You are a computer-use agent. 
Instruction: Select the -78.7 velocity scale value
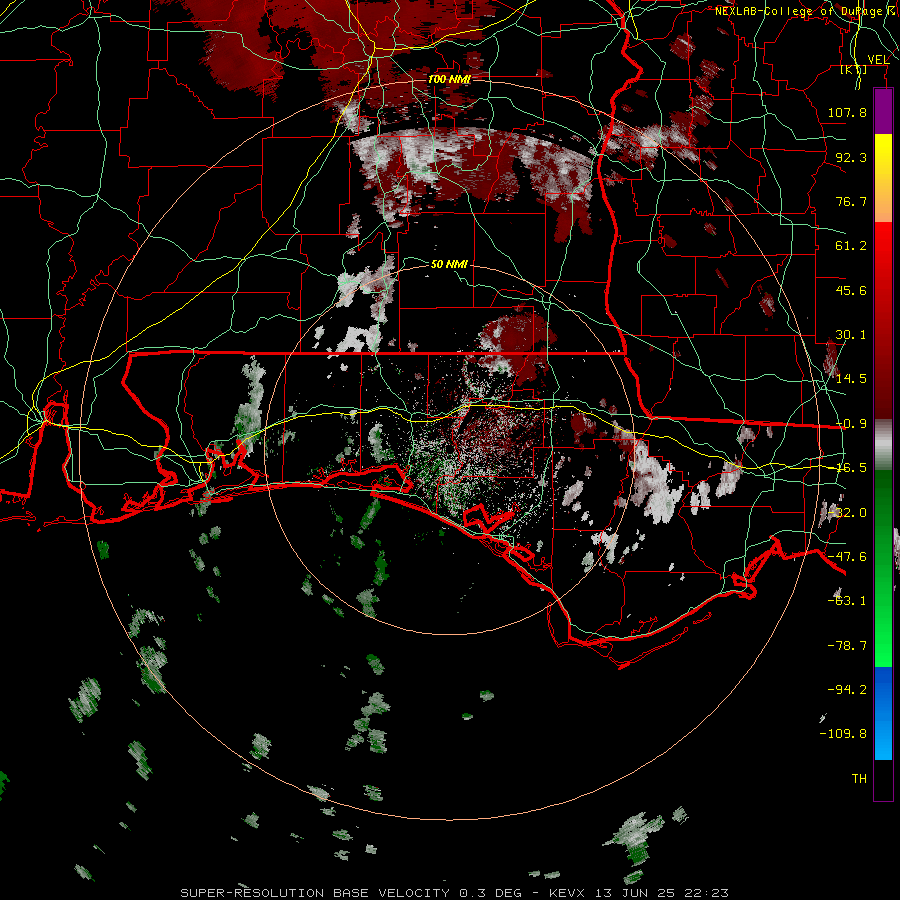pos(847,645)
